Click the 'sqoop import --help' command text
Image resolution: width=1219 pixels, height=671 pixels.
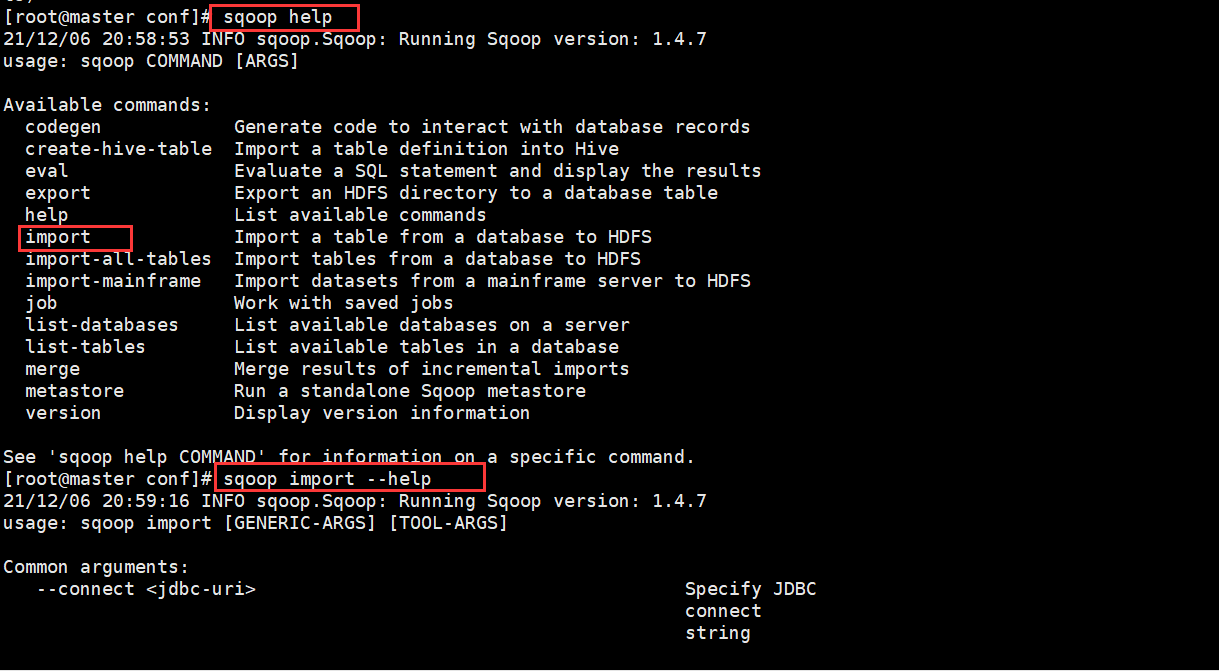pyautogui.click(x=327, y=479)
